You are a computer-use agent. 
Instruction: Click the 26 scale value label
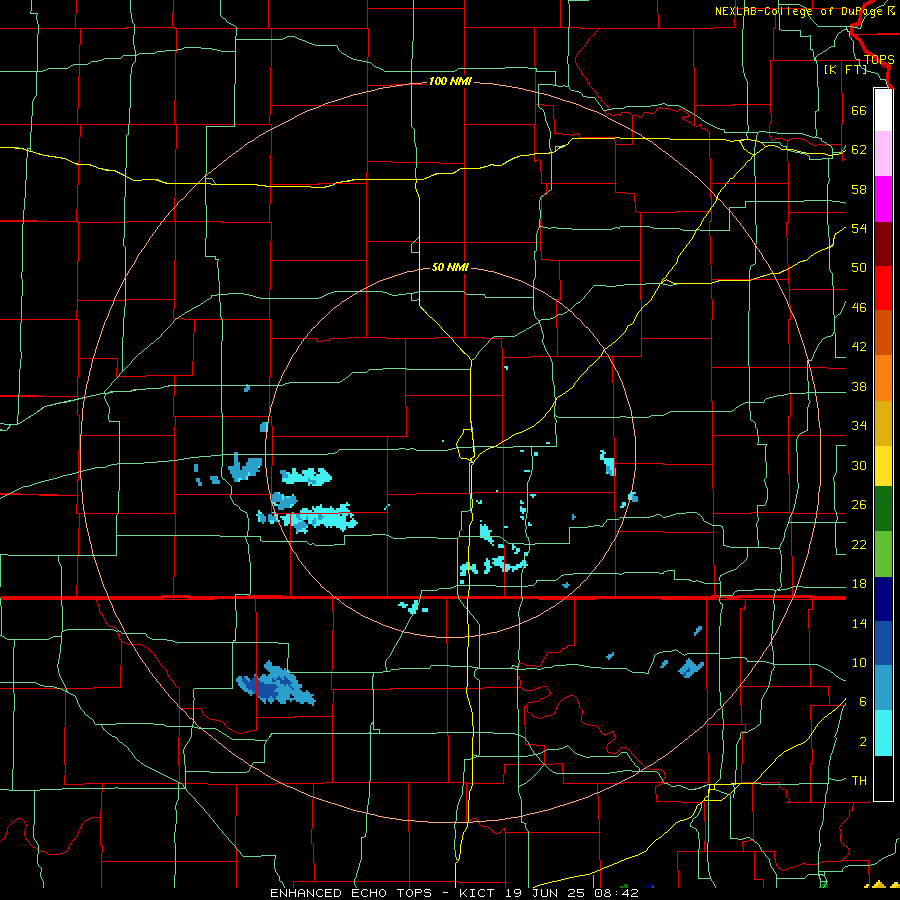click(x=859, y=505)
